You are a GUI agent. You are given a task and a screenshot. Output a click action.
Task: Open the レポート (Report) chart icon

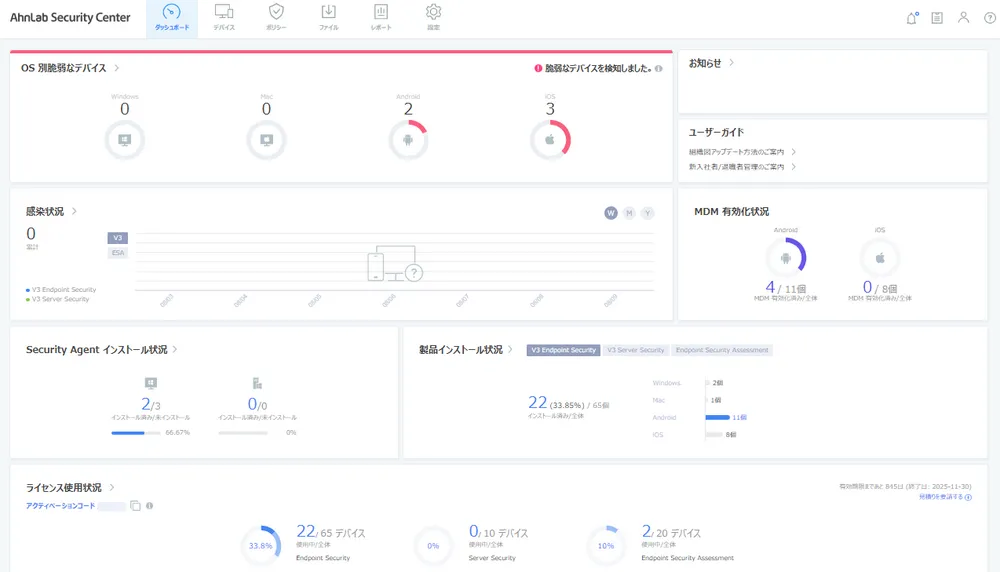coord(381,17)
